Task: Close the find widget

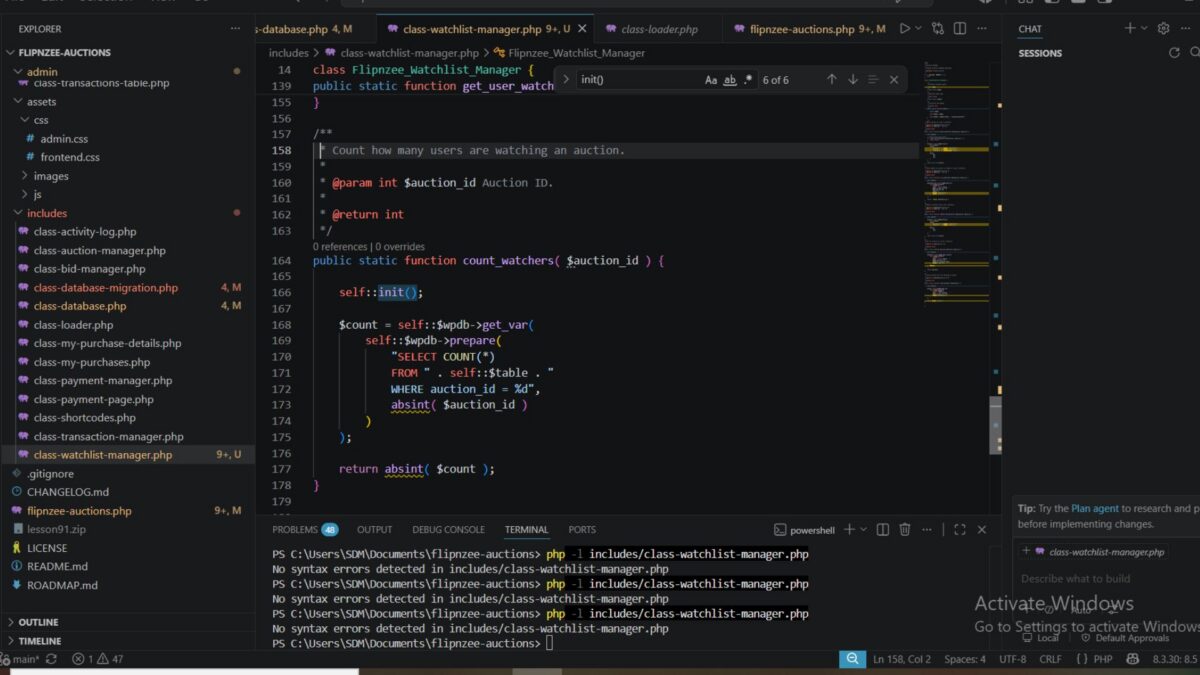Action: coord(894,80)
